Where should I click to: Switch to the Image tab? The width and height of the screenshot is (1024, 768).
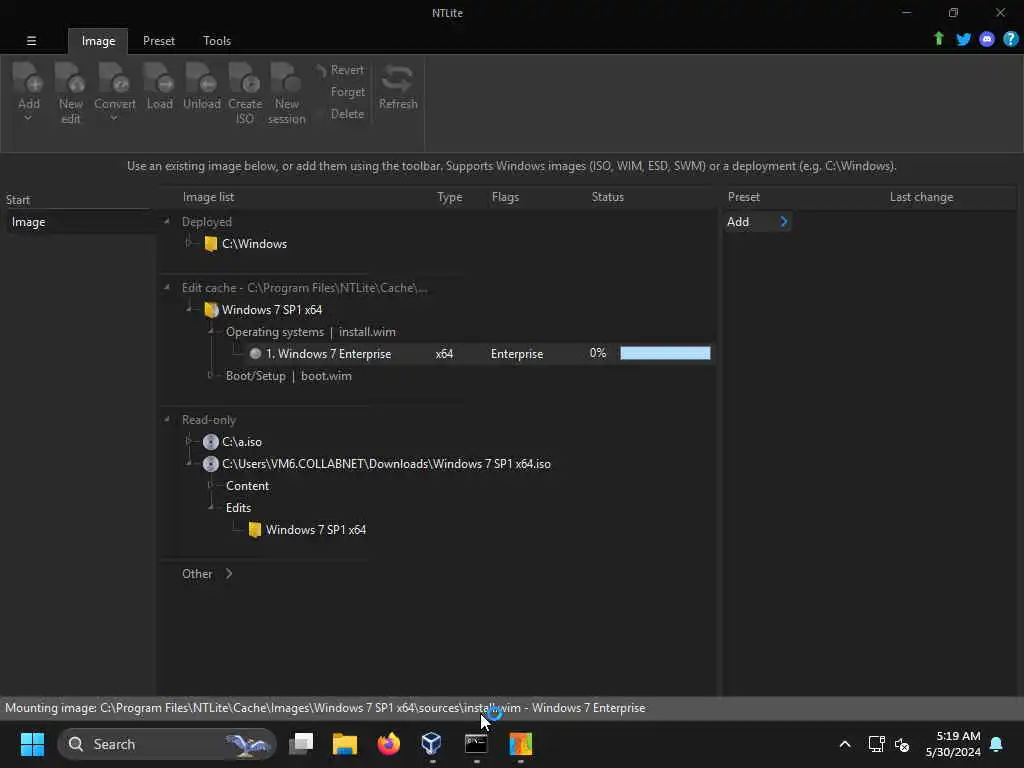tap(98, 40)
